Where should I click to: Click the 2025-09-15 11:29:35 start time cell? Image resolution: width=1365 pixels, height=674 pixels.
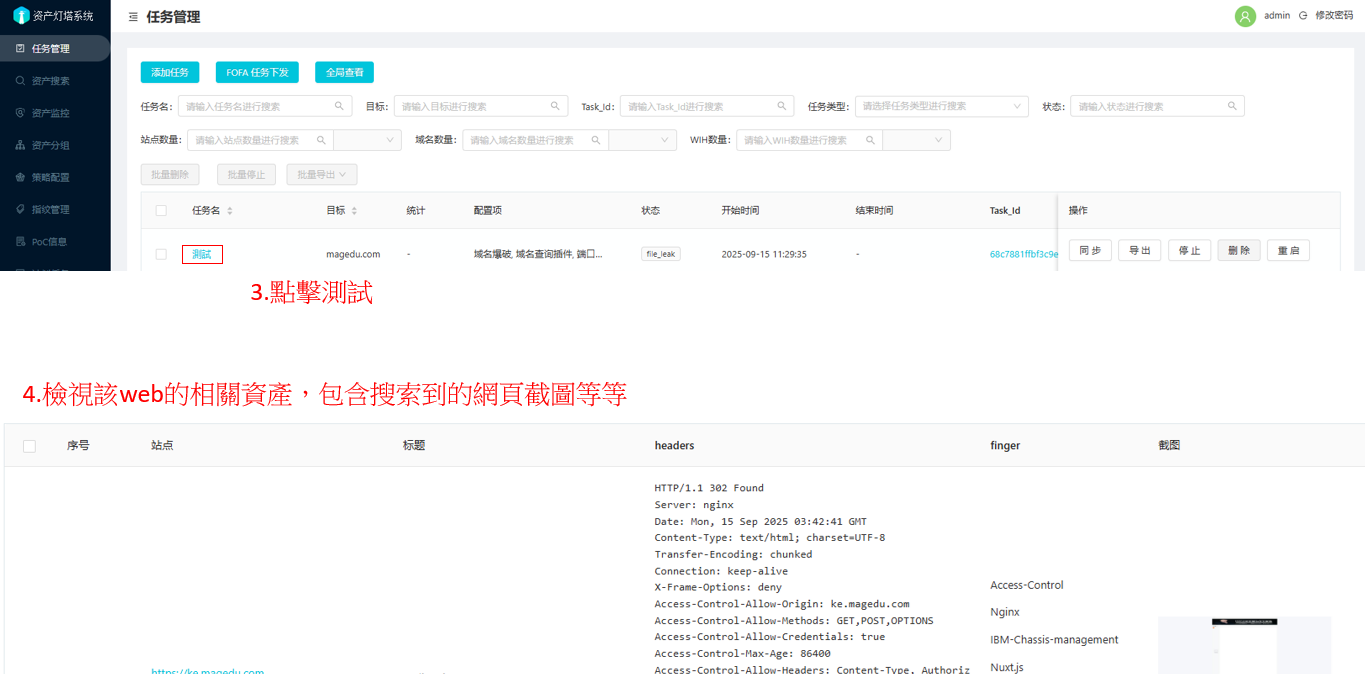pos(764,254)
